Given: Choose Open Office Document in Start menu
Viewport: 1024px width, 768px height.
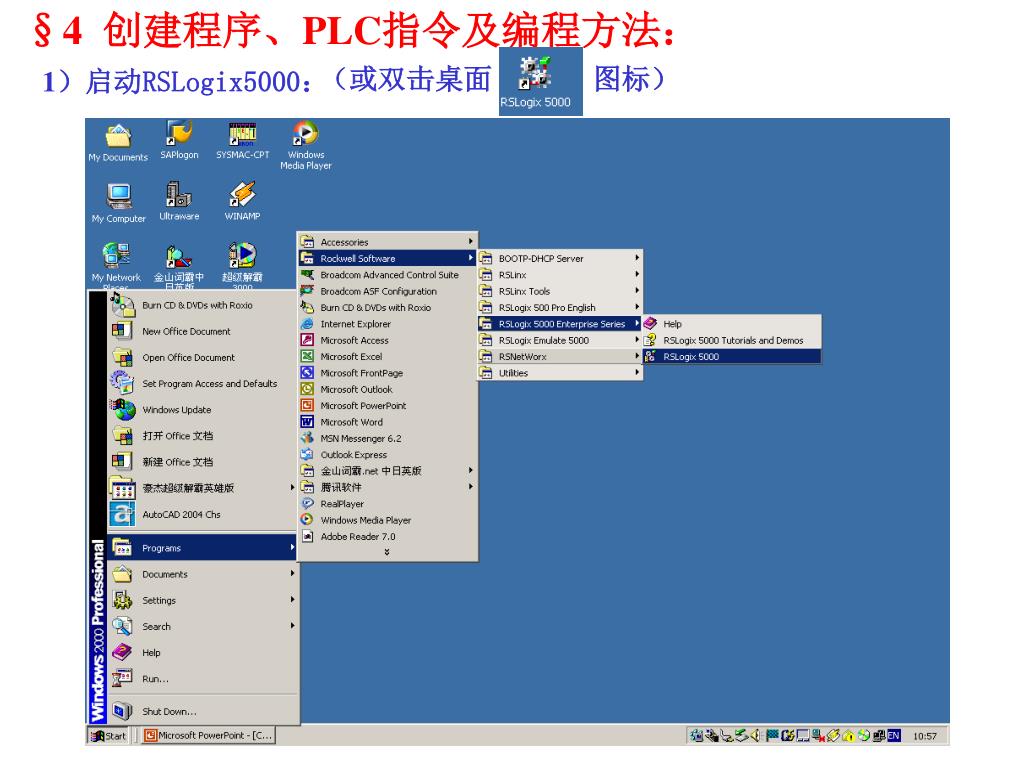Looking at the screenshot, I should coord(201,357).
